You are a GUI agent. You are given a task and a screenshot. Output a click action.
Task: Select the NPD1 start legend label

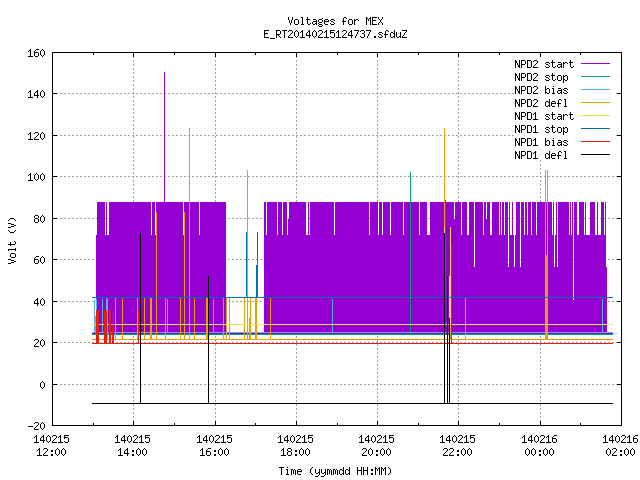[544, 116]
